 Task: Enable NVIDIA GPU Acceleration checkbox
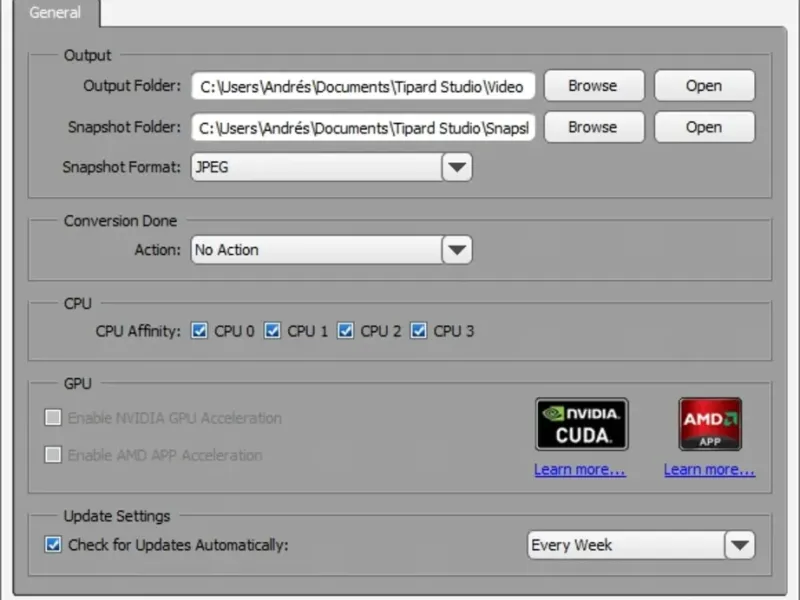[53, 417]
